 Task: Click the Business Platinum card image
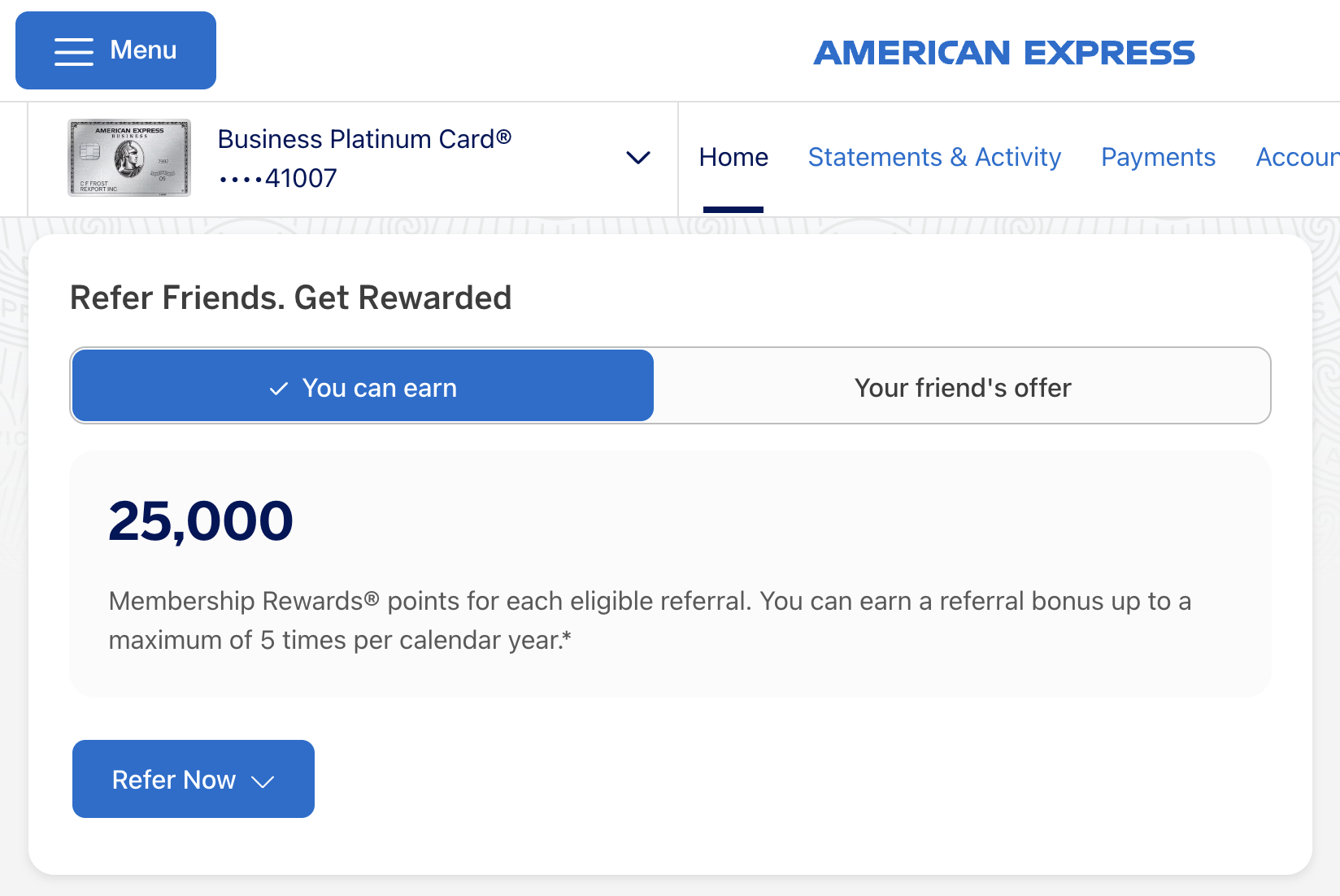tap(129, 158)
